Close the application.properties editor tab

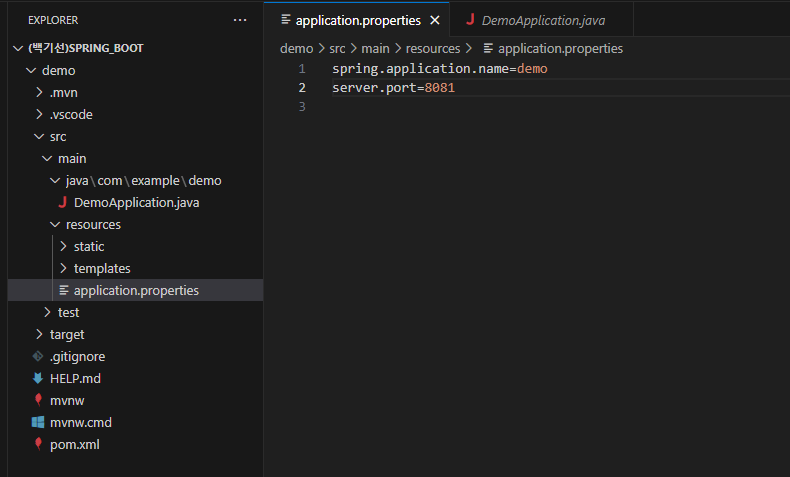pyautogui.click(x=434, y=20)
